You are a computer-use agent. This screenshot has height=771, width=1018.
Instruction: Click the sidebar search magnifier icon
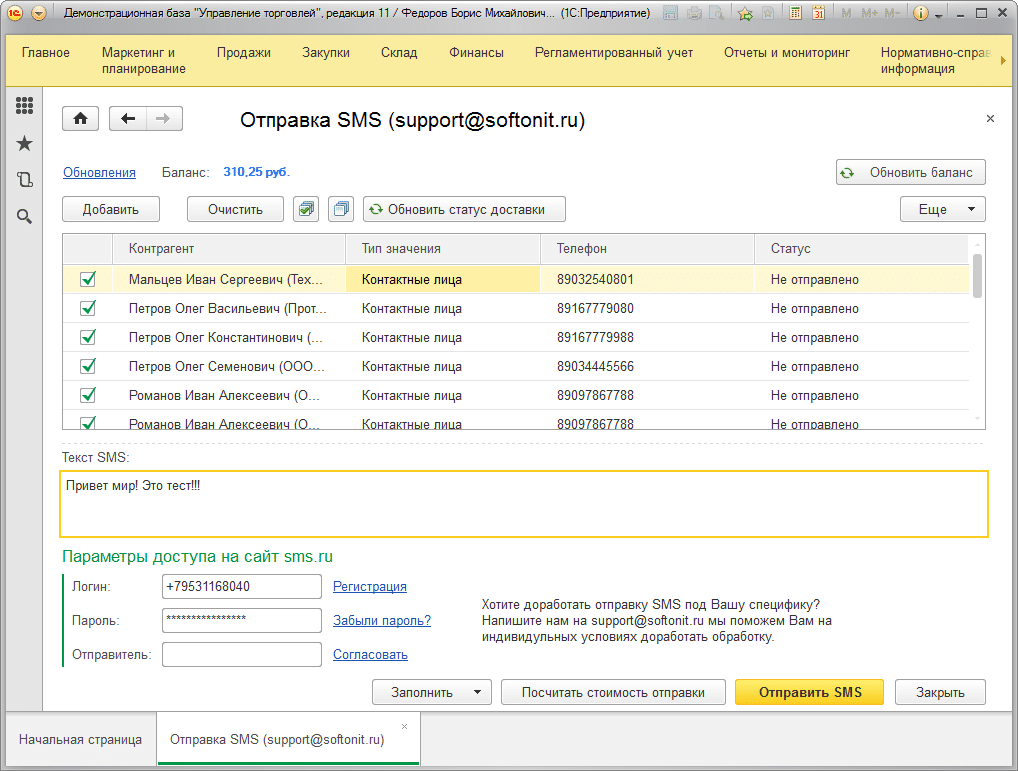pos(24,216)
